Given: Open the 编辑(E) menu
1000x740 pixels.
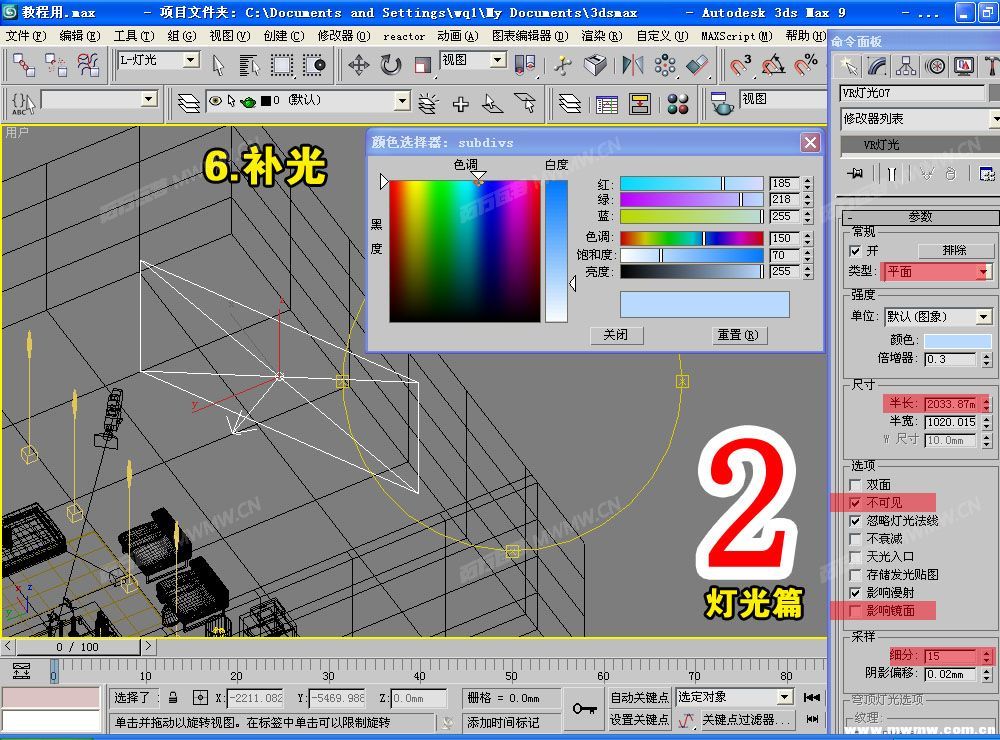Looking at the screenshot, I should tap(80, 36).
